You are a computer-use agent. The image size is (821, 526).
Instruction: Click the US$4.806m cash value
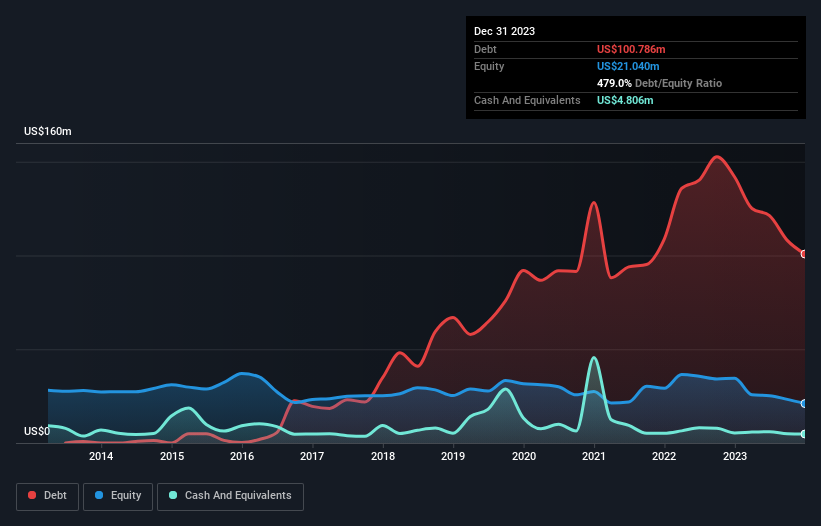pos(625,100)
